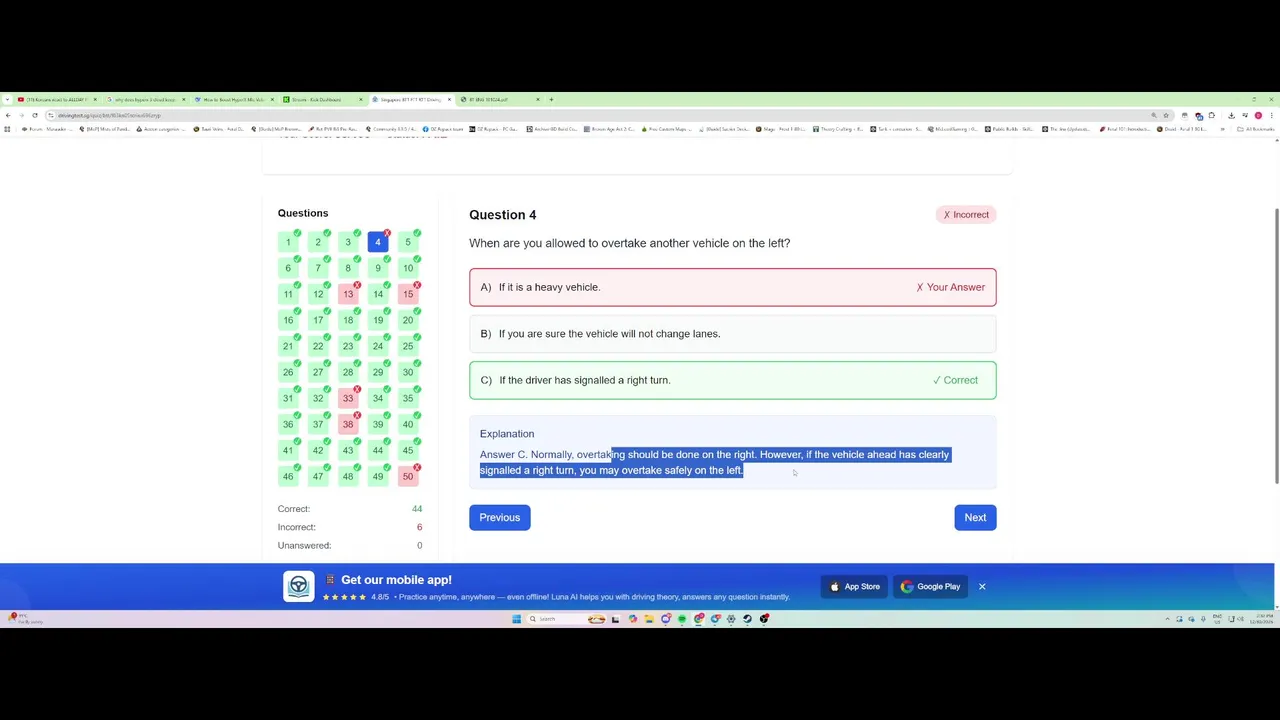Select answer A, If it is a heavy vehicle

point(732,287)
